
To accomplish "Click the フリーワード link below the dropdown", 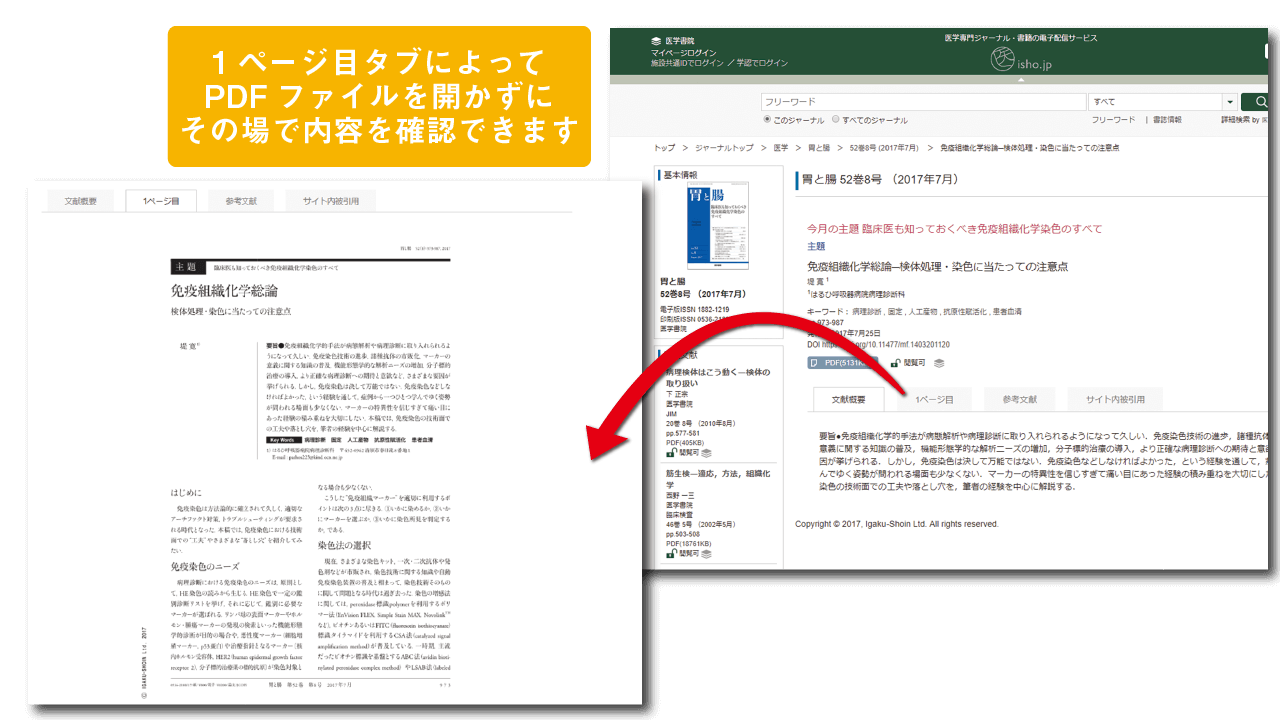I will click(1113, 119).
